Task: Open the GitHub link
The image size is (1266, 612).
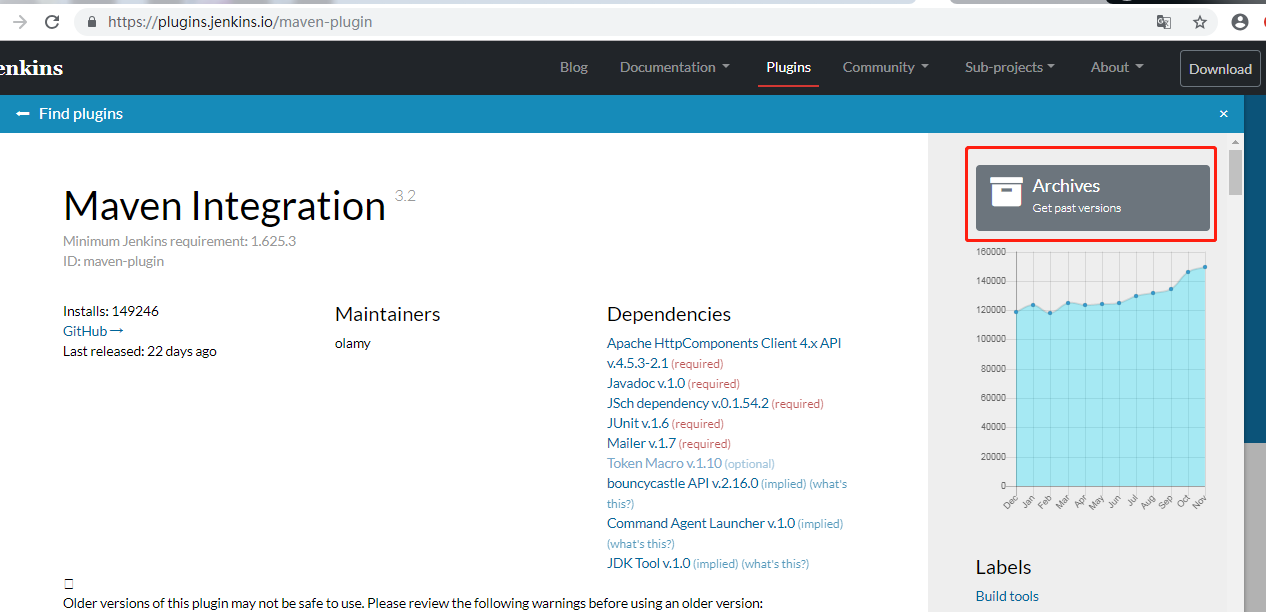Action: [93, 331]
